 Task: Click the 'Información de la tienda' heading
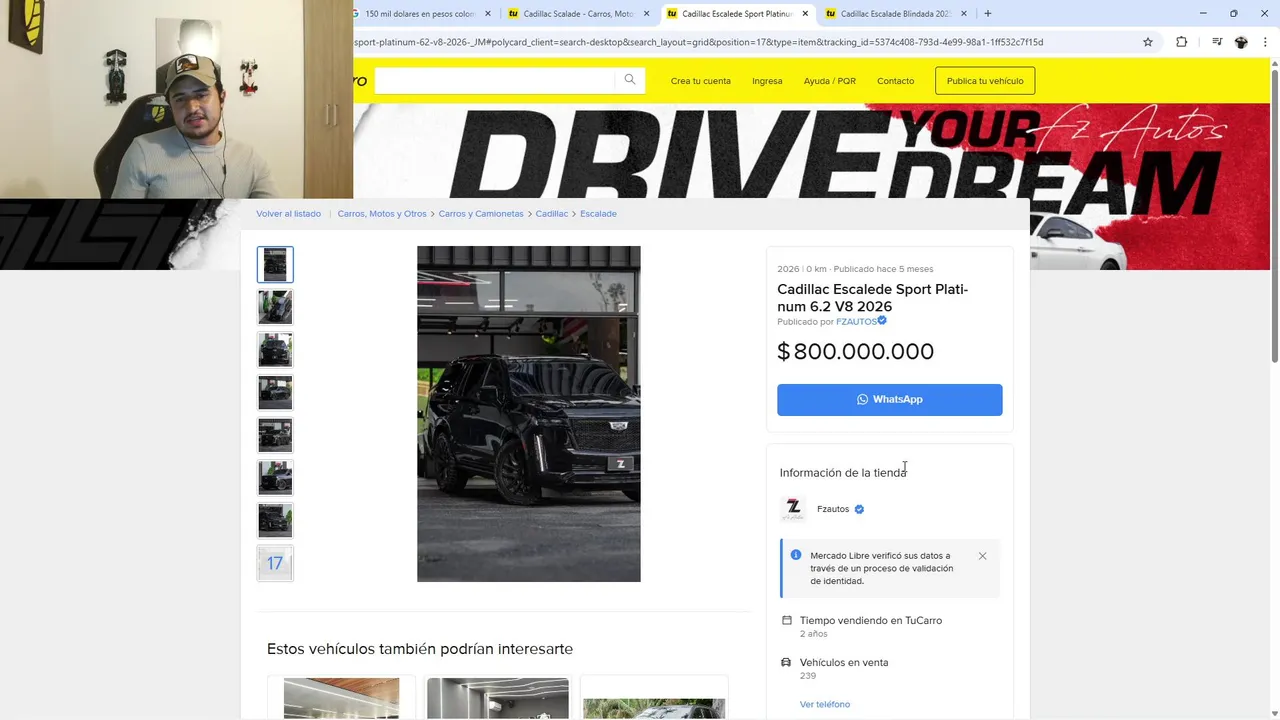click(x=843, y=473)
